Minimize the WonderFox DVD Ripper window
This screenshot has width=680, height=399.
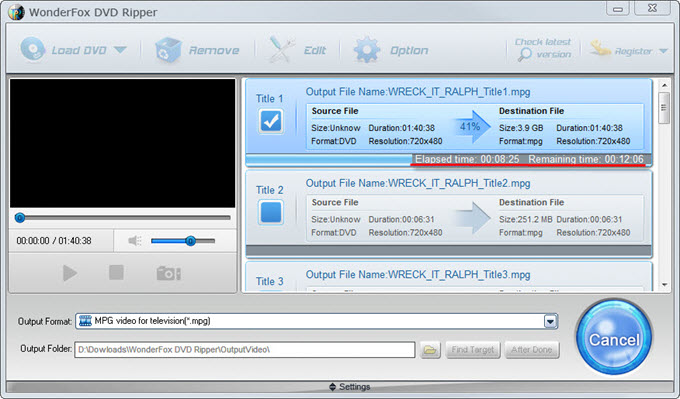[x=618, y=8]
